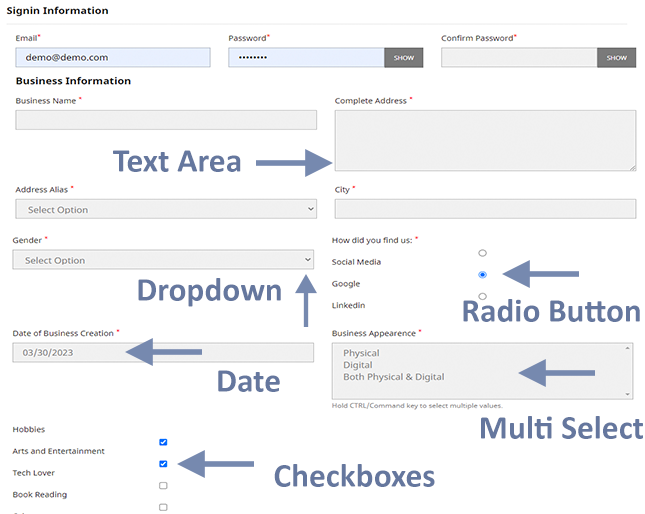Uncheck the Arts and Entertainment checkbox

[163, 442]
